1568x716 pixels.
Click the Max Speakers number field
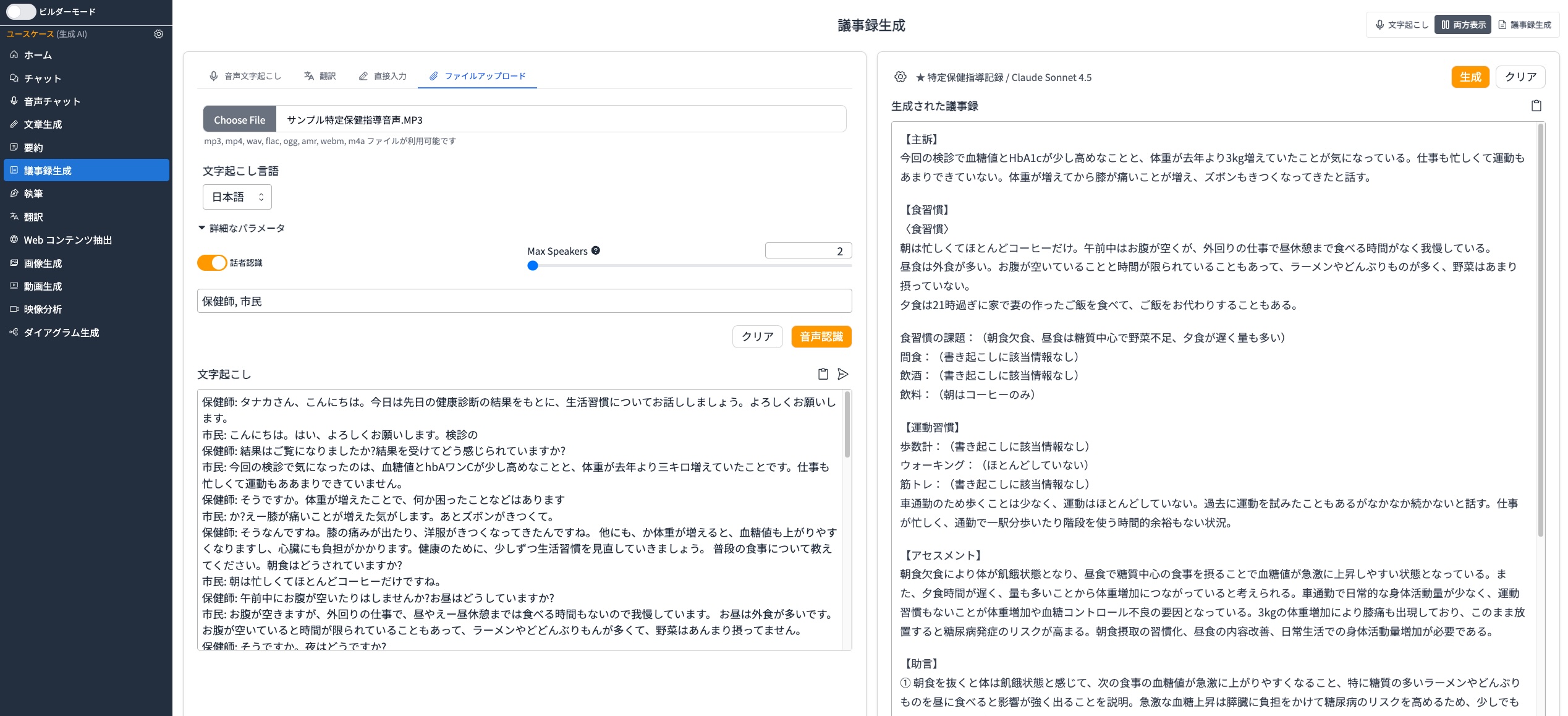[x=808, y=250]
